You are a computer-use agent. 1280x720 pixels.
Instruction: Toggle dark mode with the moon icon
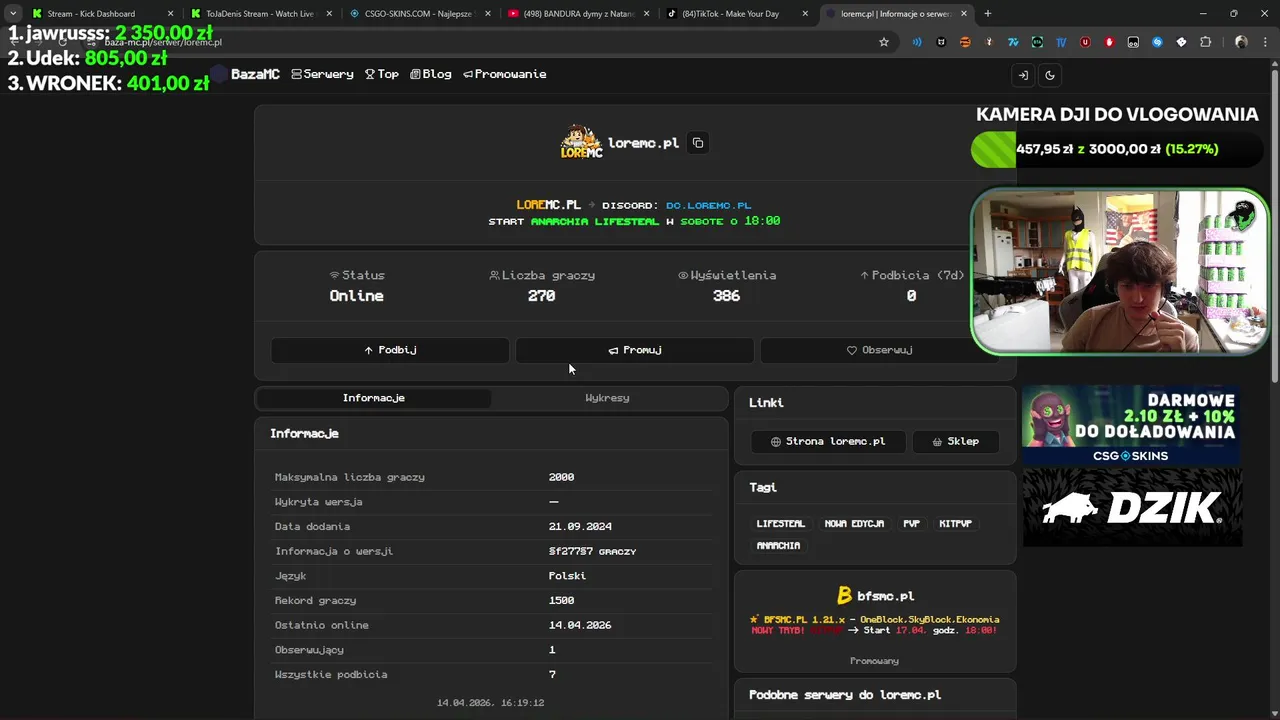tap(1050, 75)
